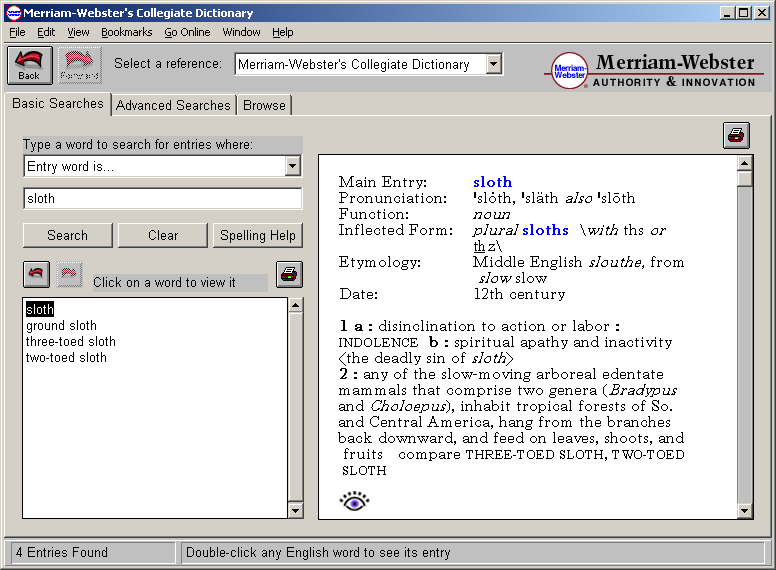
Task: Click definition pane scroll down arrow
Action: click(744, 511)
